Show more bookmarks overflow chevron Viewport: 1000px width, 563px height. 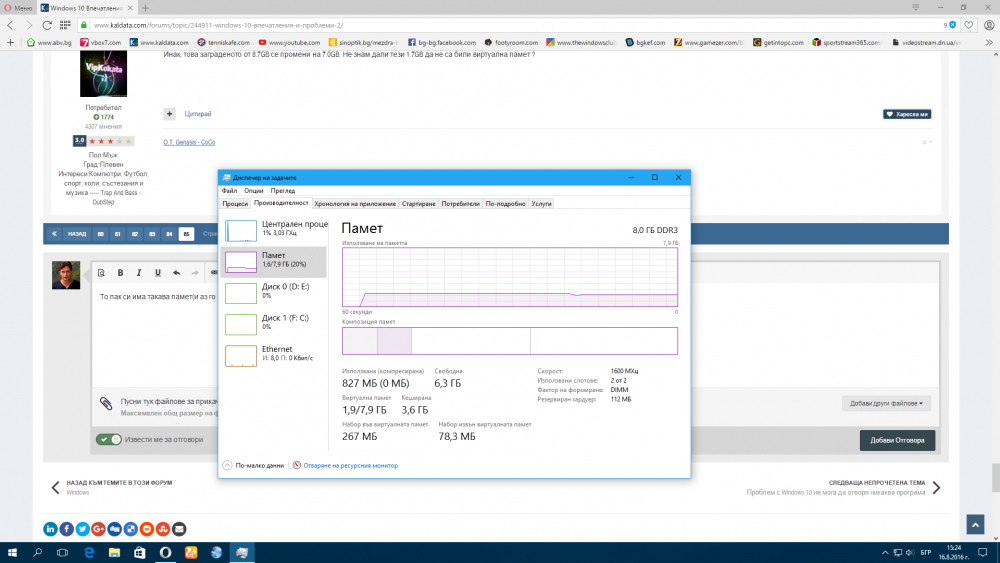(x=989, y=42)
